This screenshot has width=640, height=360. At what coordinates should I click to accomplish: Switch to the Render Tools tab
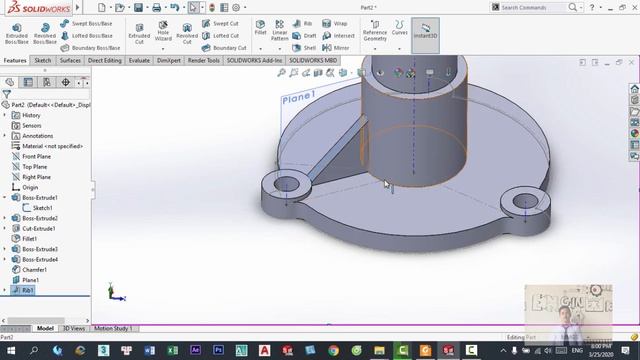pyautogui.click(x=204, y=60)
